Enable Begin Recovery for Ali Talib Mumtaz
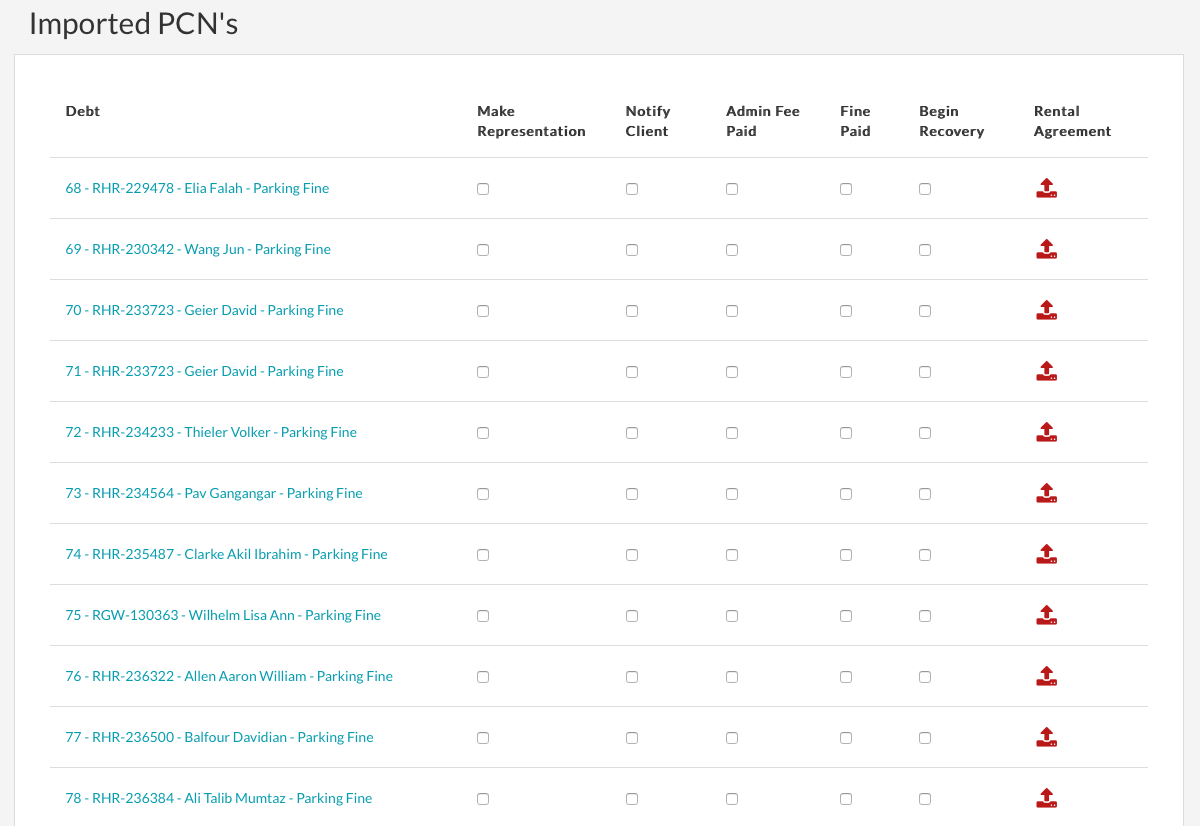Image resolution: width=1200 pixels, height=826 pixels. 925,799
